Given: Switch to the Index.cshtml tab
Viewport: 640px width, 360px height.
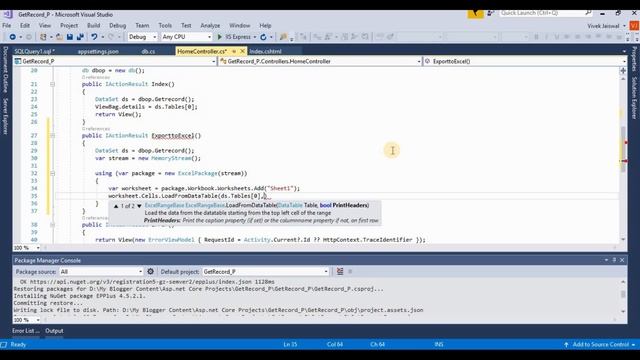Looking at the screenshot, I should click(x=265, y=51).
